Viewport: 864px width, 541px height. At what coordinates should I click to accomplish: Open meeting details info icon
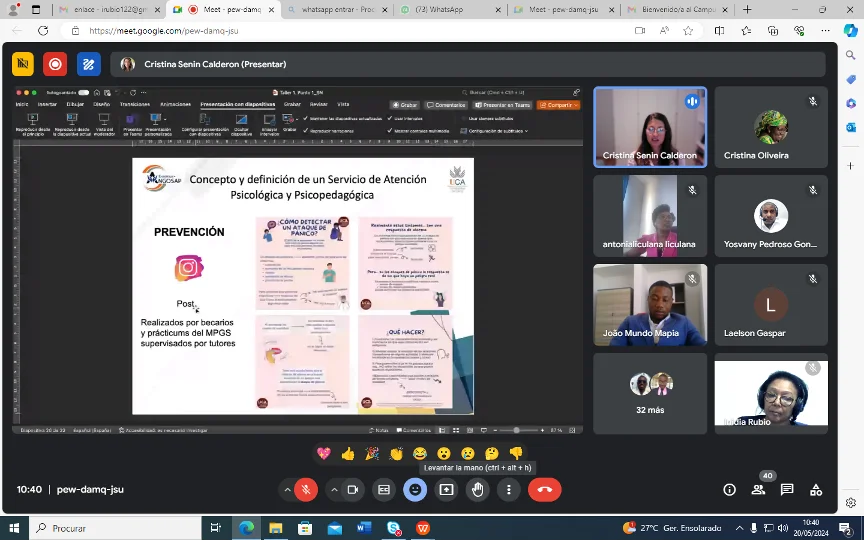pos(729,490)
